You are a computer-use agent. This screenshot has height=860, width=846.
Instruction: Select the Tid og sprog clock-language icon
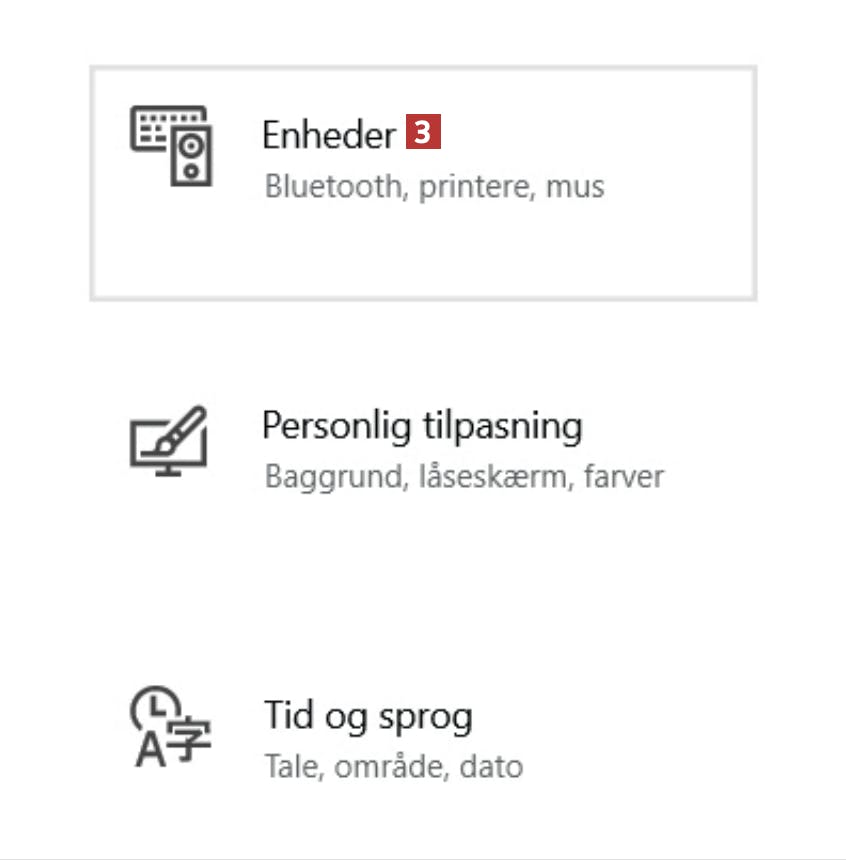[170, 726]
